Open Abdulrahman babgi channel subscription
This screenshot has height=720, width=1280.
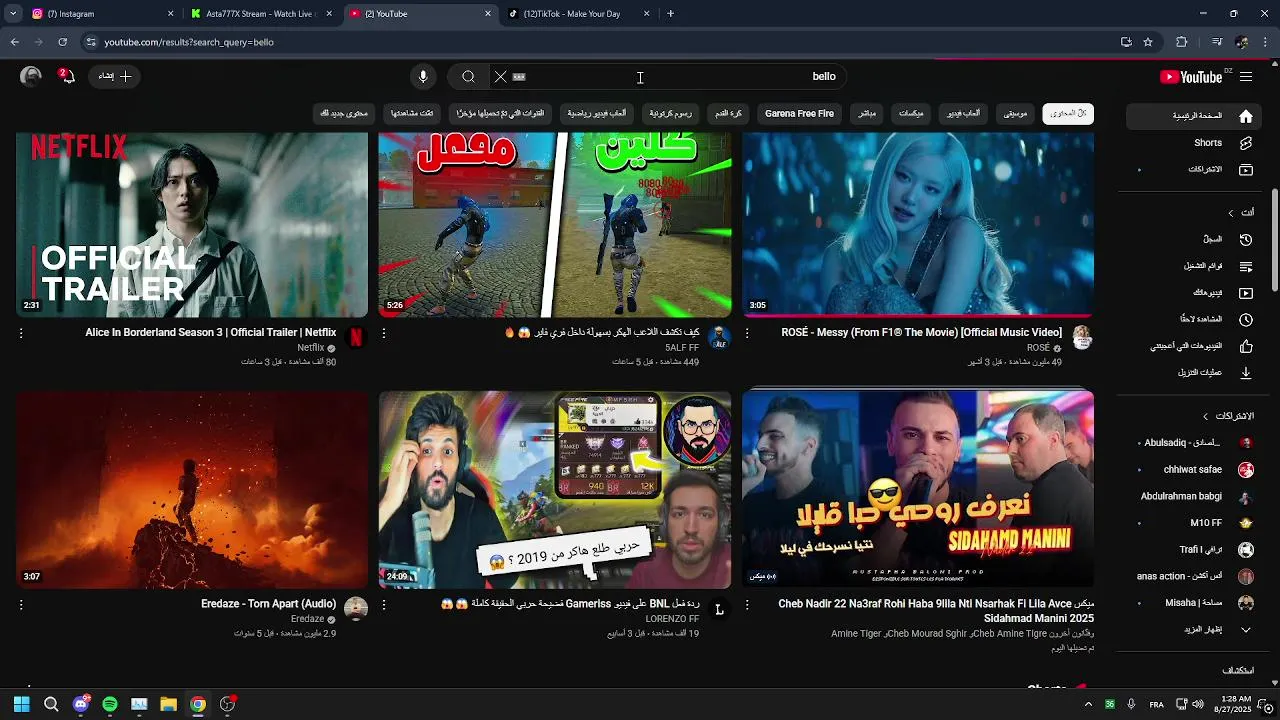(1195, 496)
